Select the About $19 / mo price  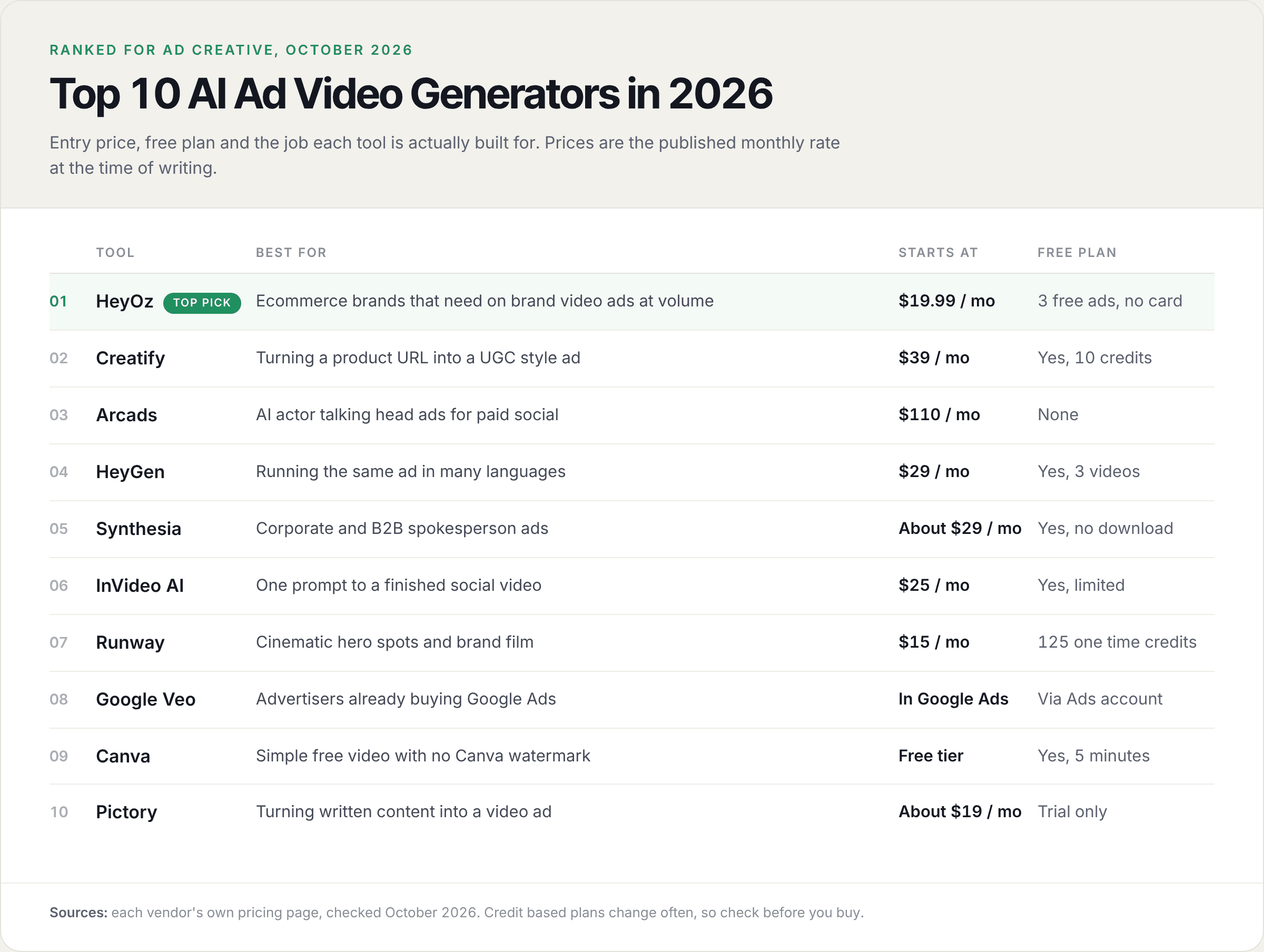[960, 811]
